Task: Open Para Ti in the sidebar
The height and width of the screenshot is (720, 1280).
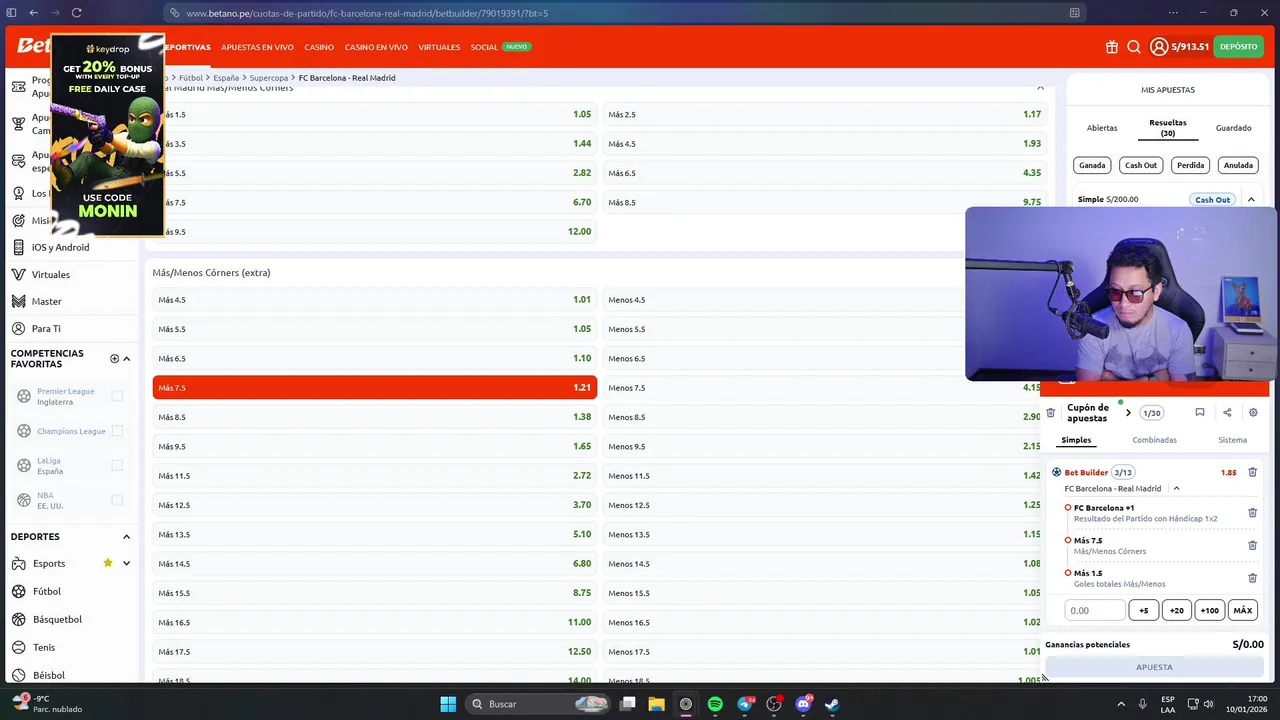Action: 46,328
